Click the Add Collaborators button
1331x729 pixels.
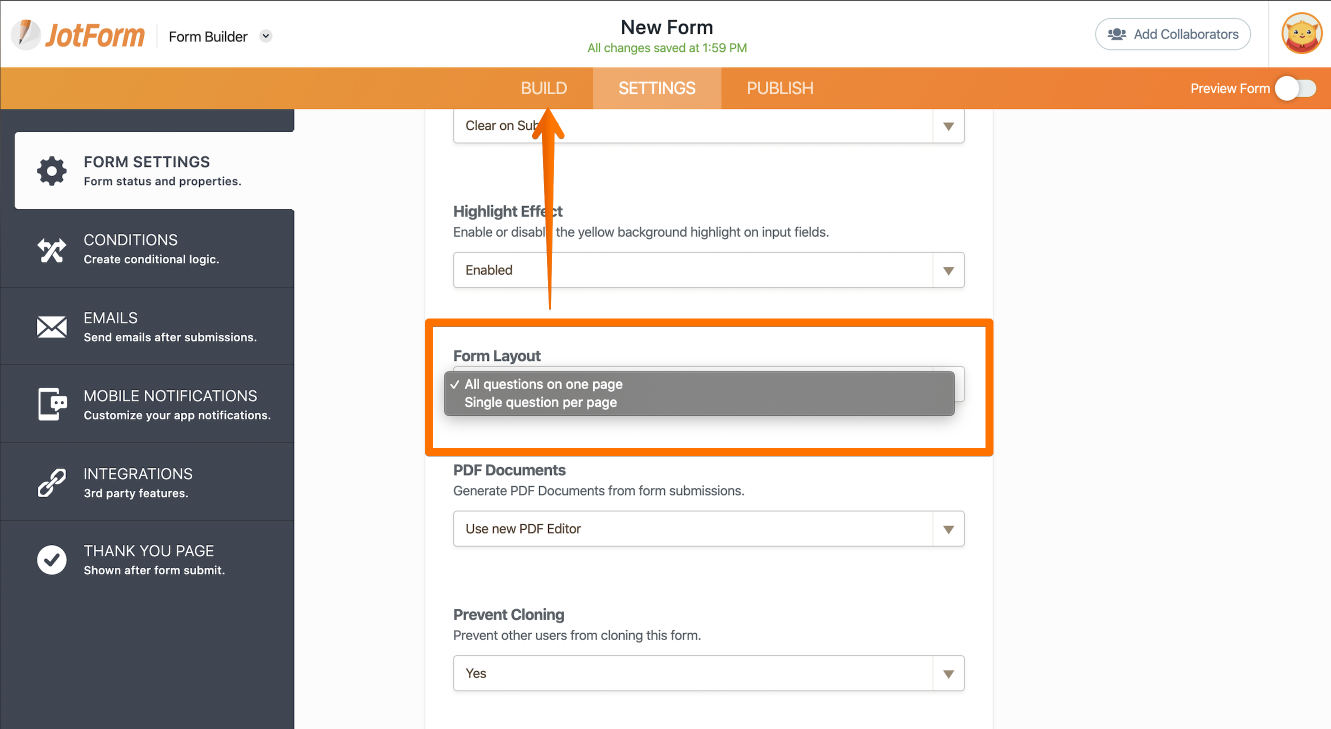pyautogui.click(x=1173, y=34)
